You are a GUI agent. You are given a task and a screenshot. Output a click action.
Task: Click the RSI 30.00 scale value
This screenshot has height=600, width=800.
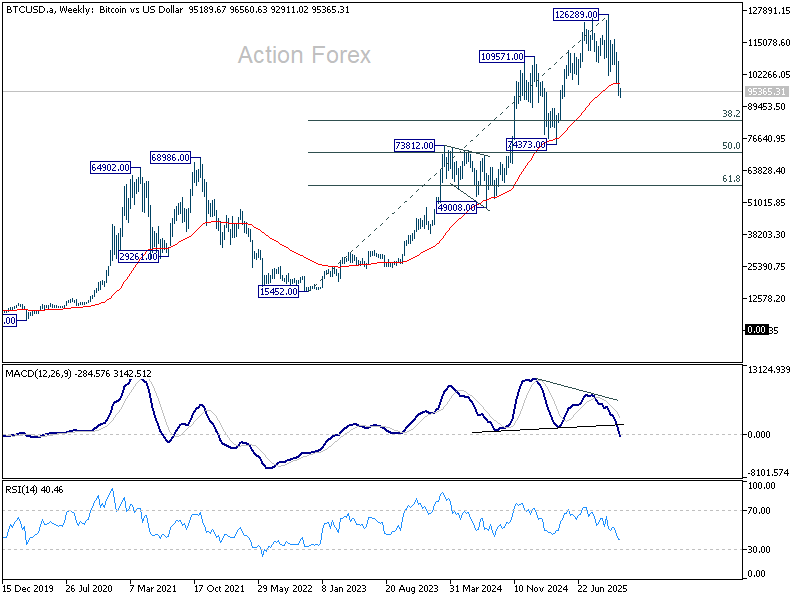click(x=759, y=549)
